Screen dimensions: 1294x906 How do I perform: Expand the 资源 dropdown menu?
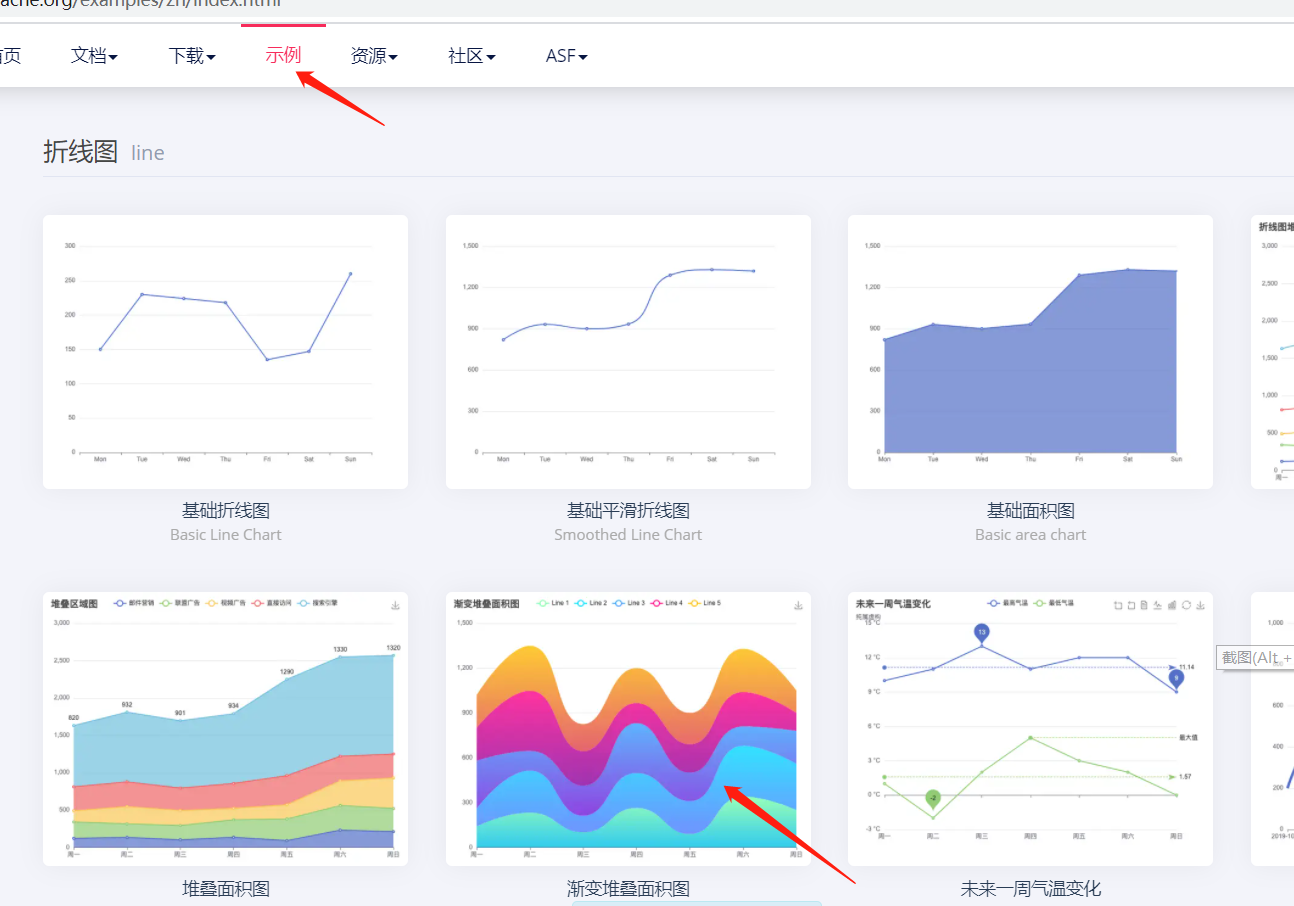pyautogui.click(x=374, y=56)
